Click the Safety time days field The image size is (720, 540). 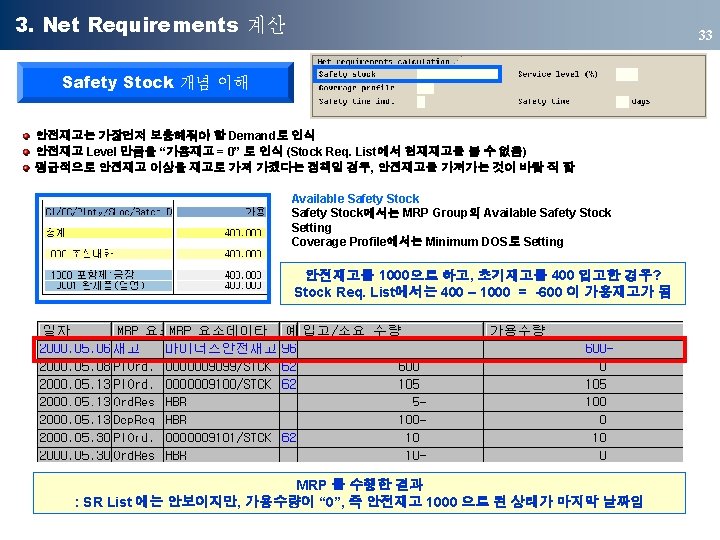[x=622, y=101]
